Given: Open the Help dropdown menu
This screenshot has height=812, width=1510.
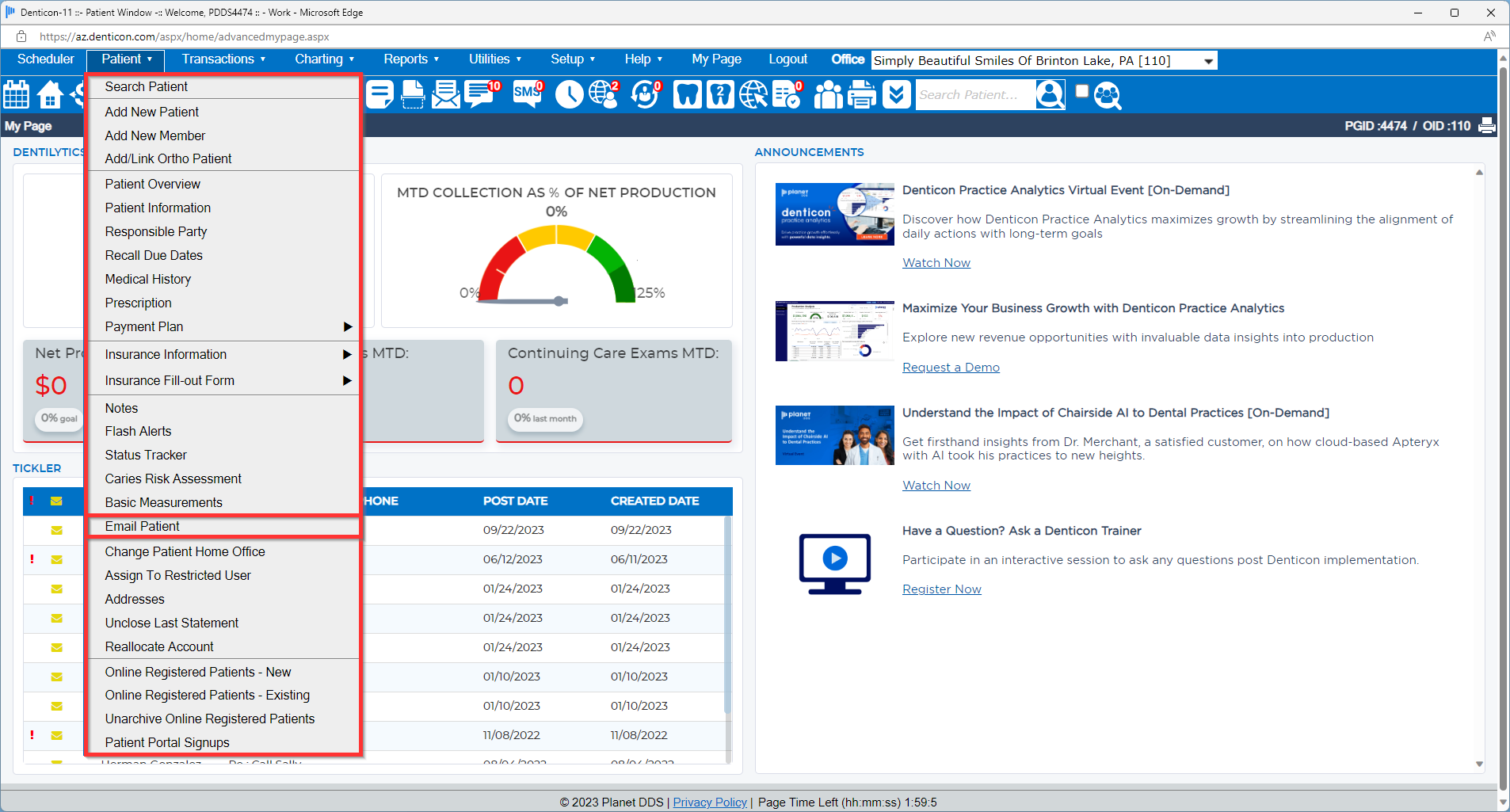Looking at the screenshot, I should [643, 59].
